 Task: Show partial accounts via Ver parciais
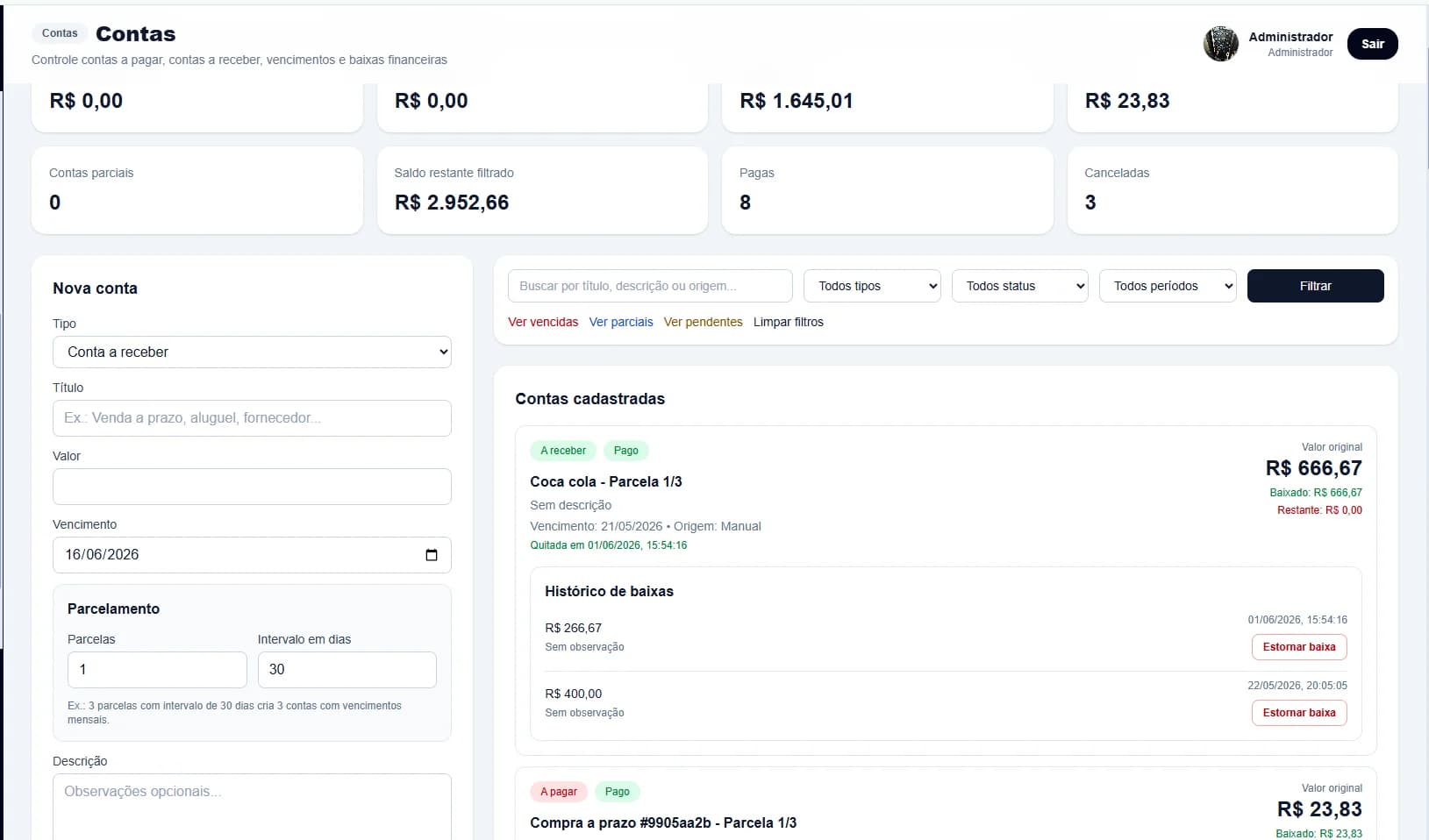pyautogui.click(x=621, y=322)
